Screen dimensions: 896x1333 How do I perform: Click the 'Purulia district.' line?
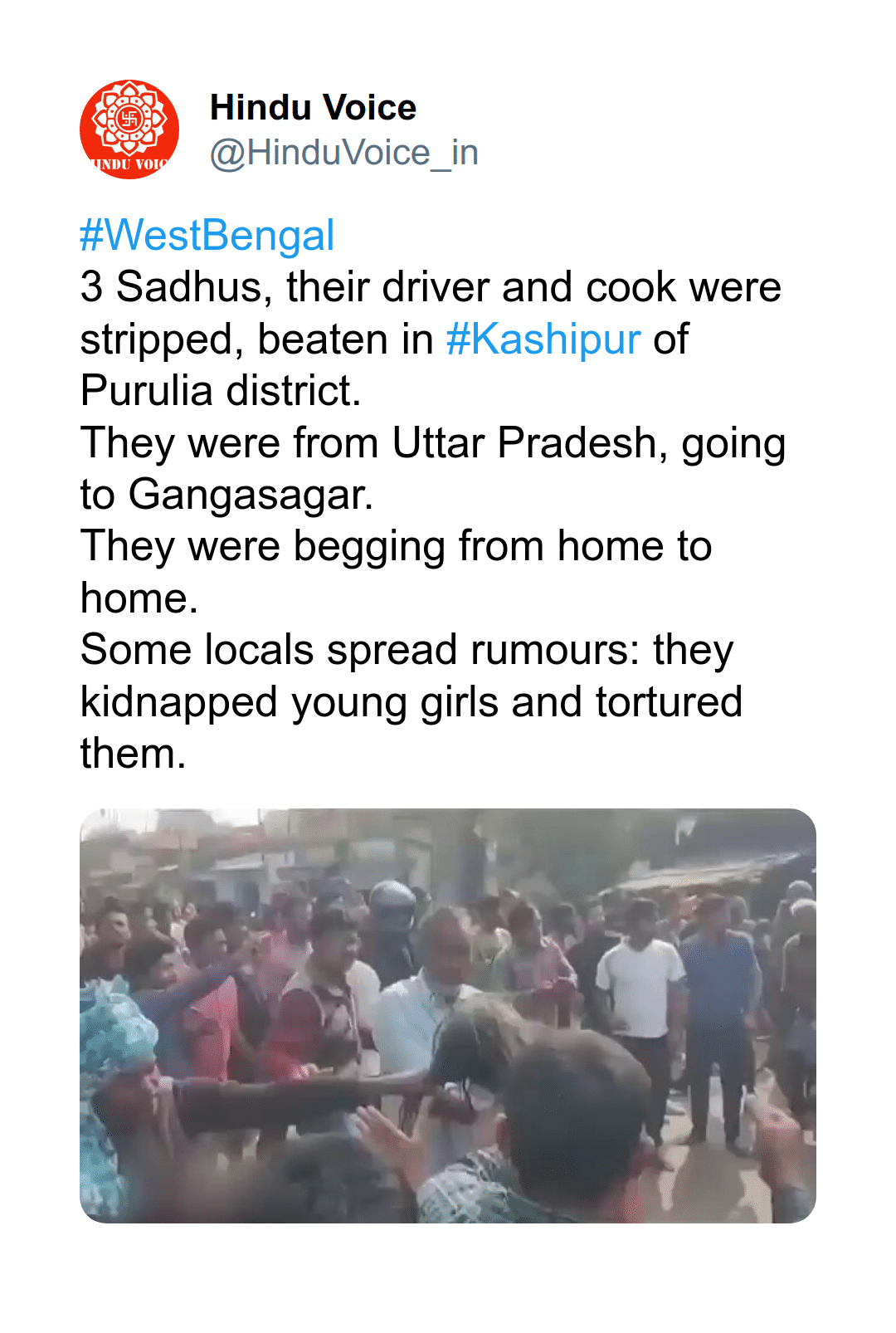point(221,391)
